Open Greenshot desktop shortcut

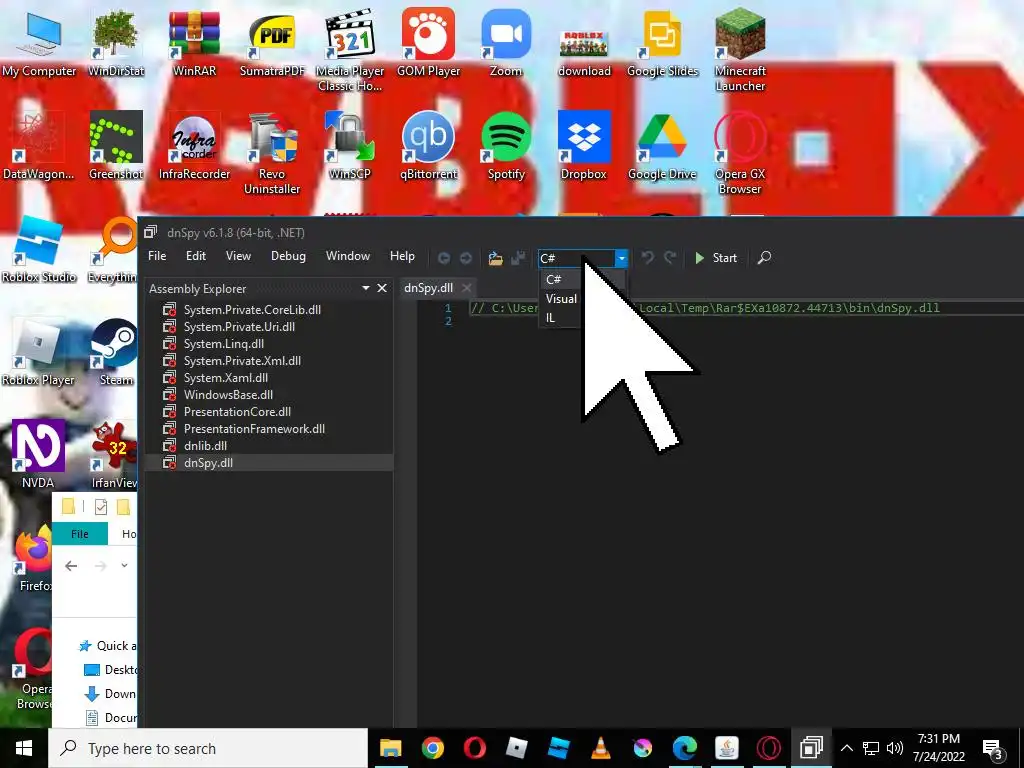pos(116,146)
